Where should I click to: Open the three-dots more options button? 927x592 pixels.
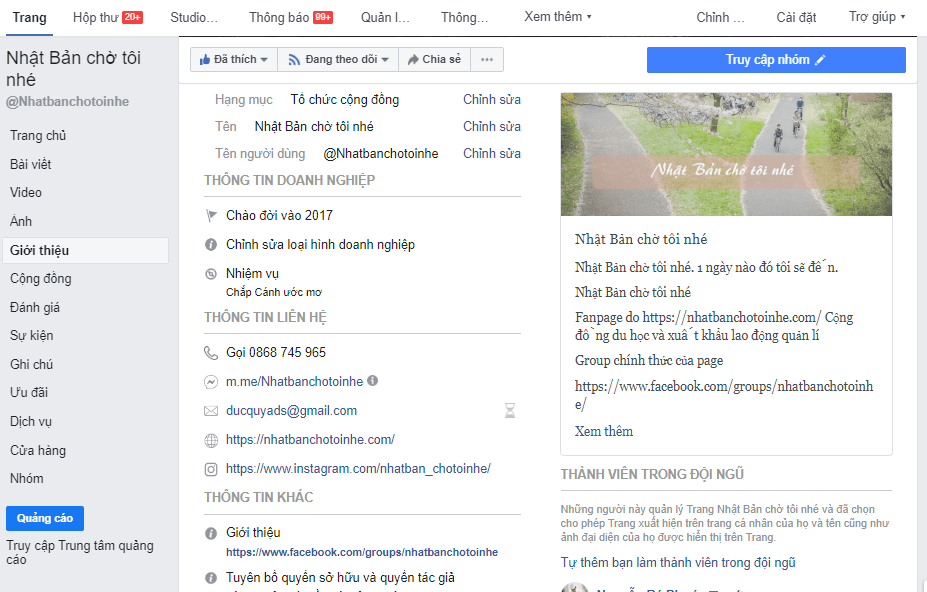[487, 60]
